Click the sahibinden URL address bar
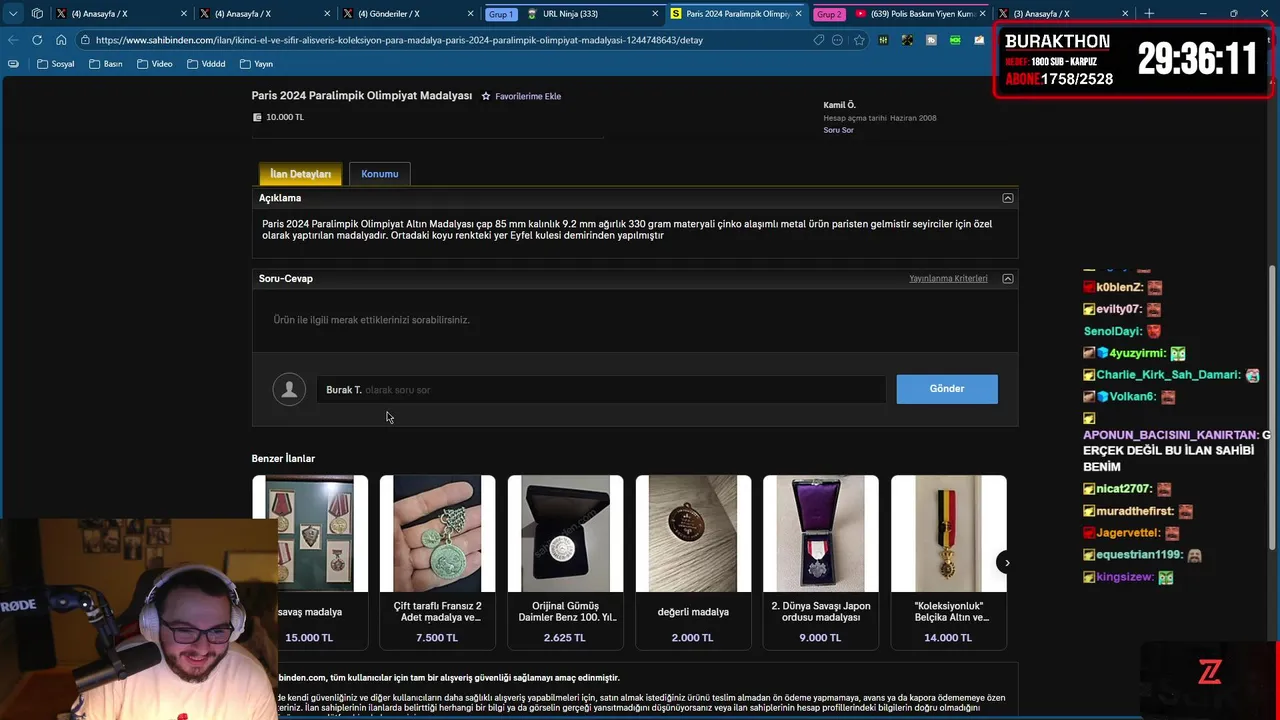The image size is (1280, 720). click(400, 40)
